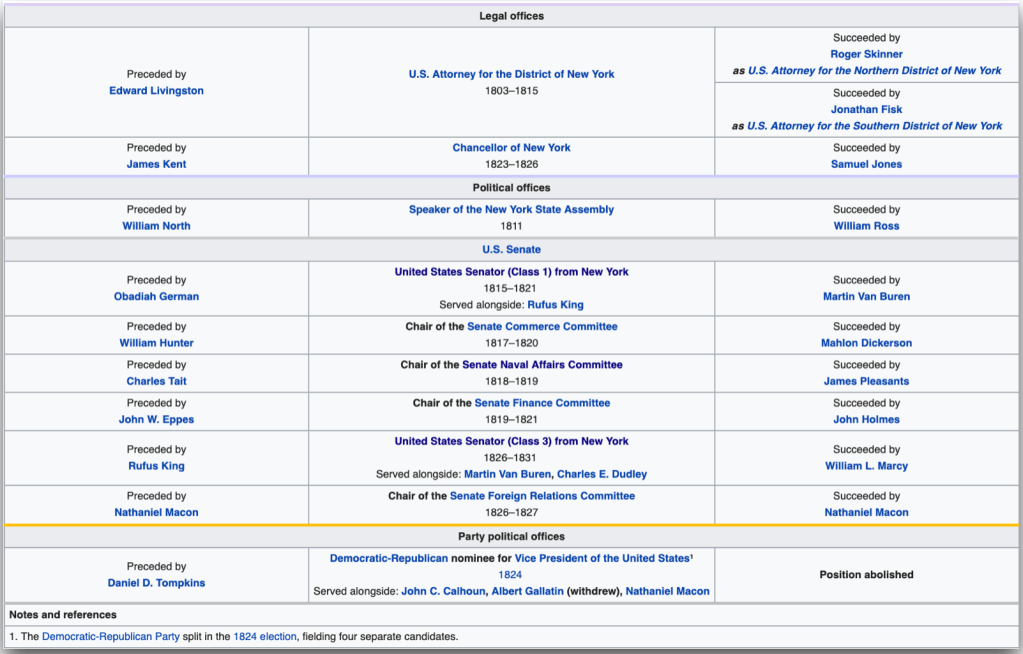
Task: Click the Samuel Jones successor link
Action: 866,164
